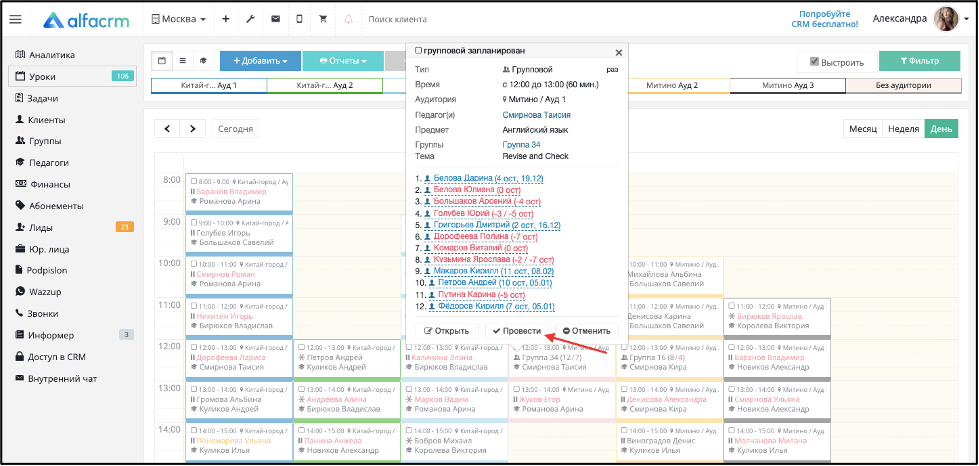Switch to Неделя view tab

tap(903, 129)
